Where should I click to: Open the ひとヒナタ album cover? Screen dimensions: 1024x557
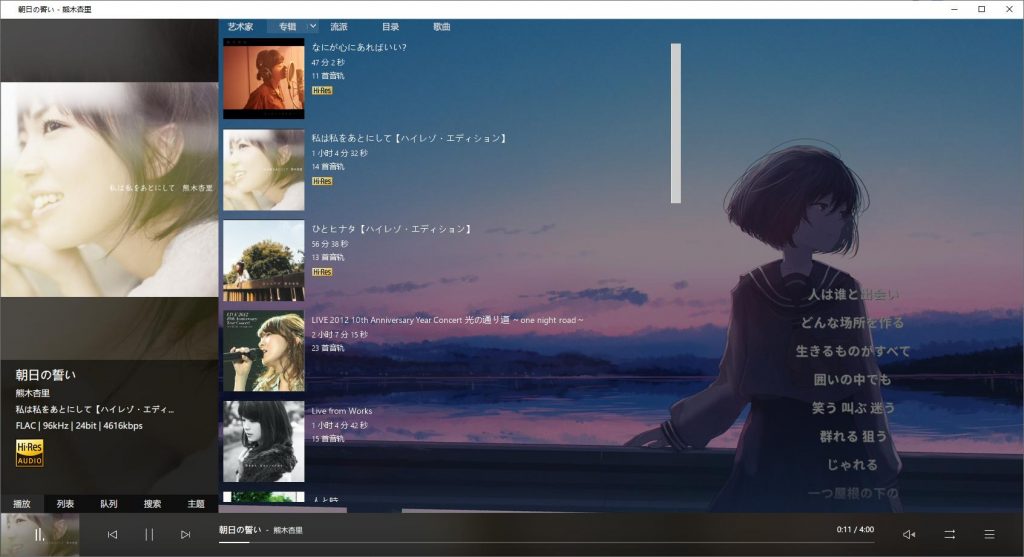[264, 261]
